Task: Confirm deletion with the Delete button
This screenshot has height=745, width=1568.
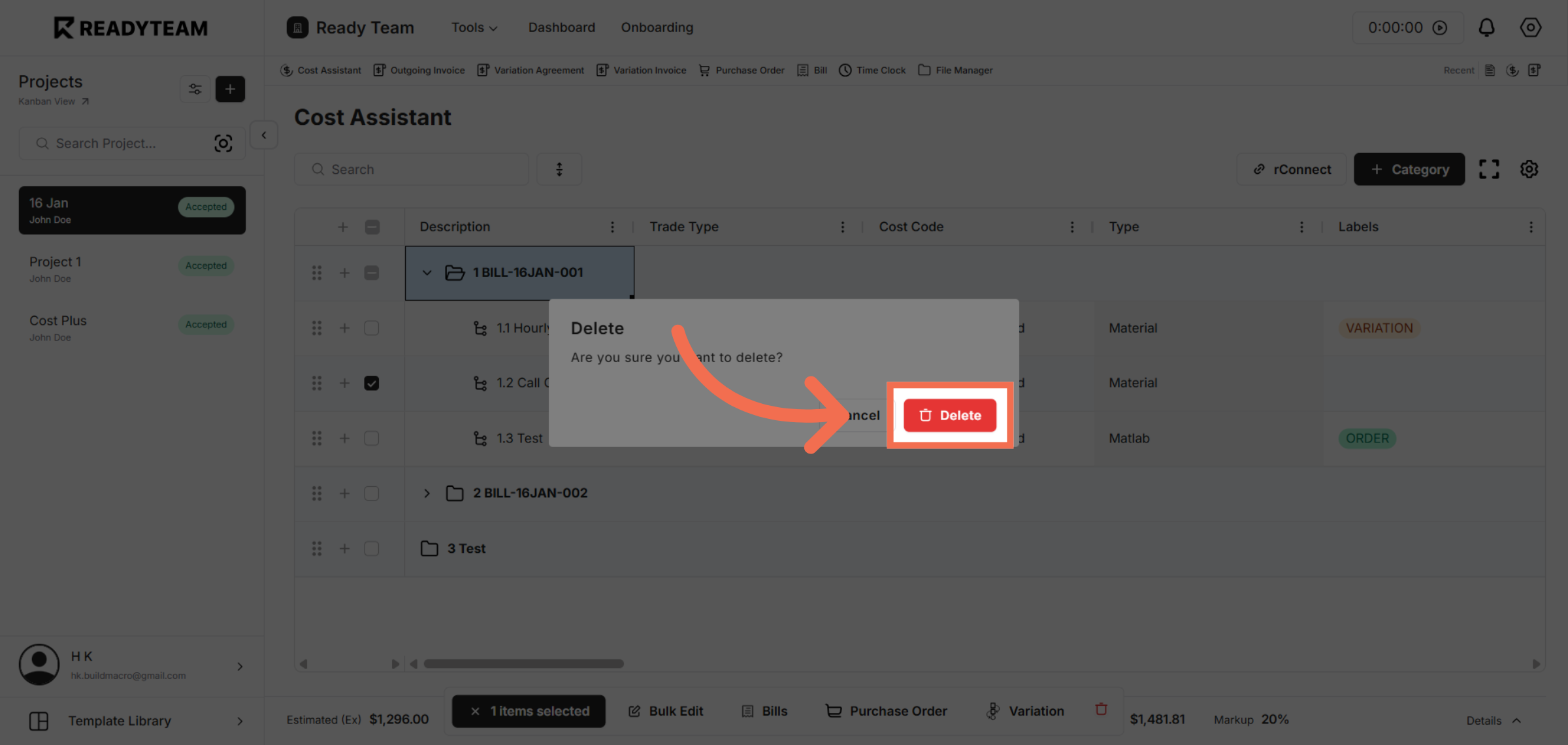Action: coord(950,415)
